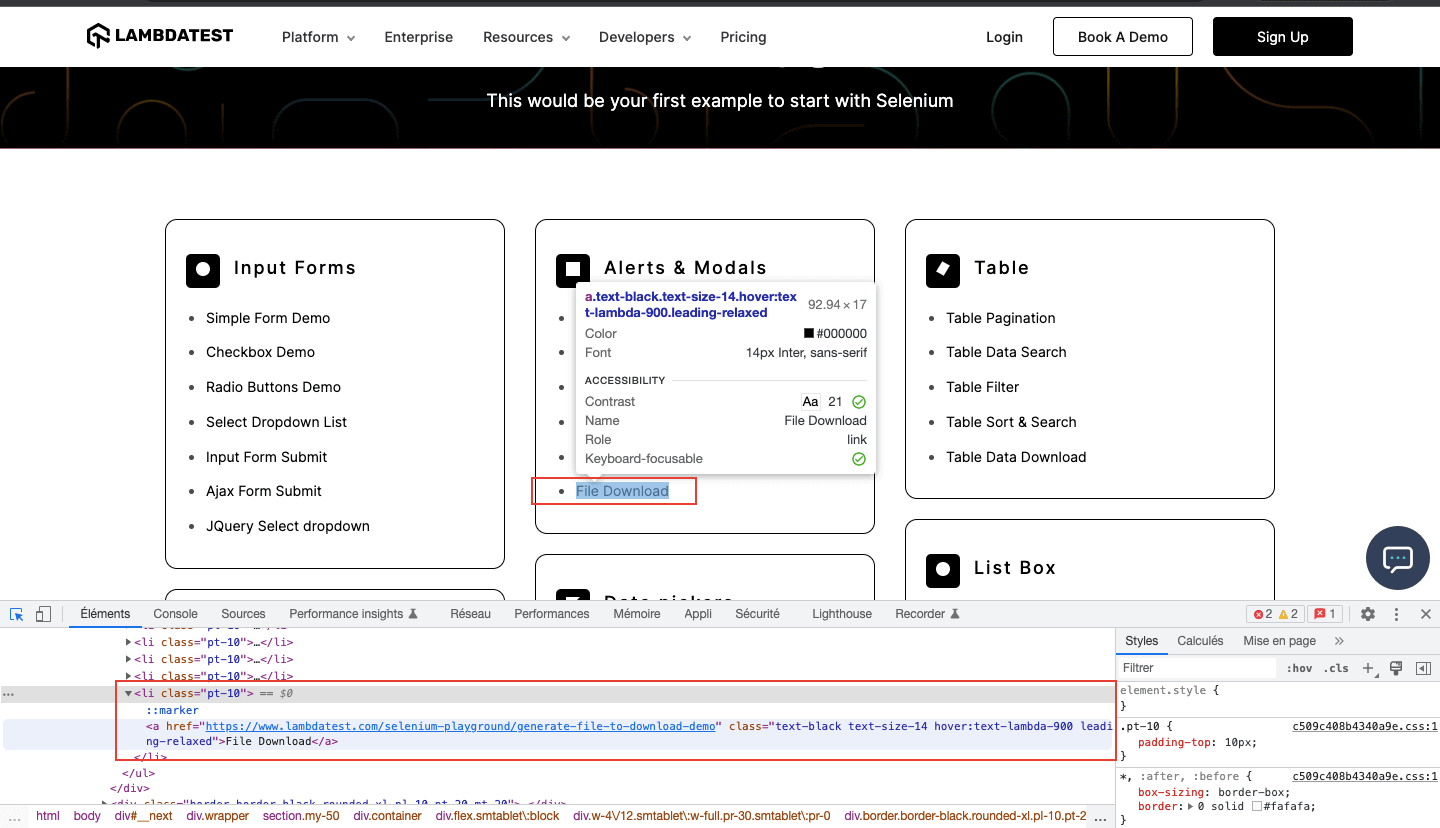Click the LambdaTest logo
Viewport: 1440px width, 828px height.
click(160, 37)
